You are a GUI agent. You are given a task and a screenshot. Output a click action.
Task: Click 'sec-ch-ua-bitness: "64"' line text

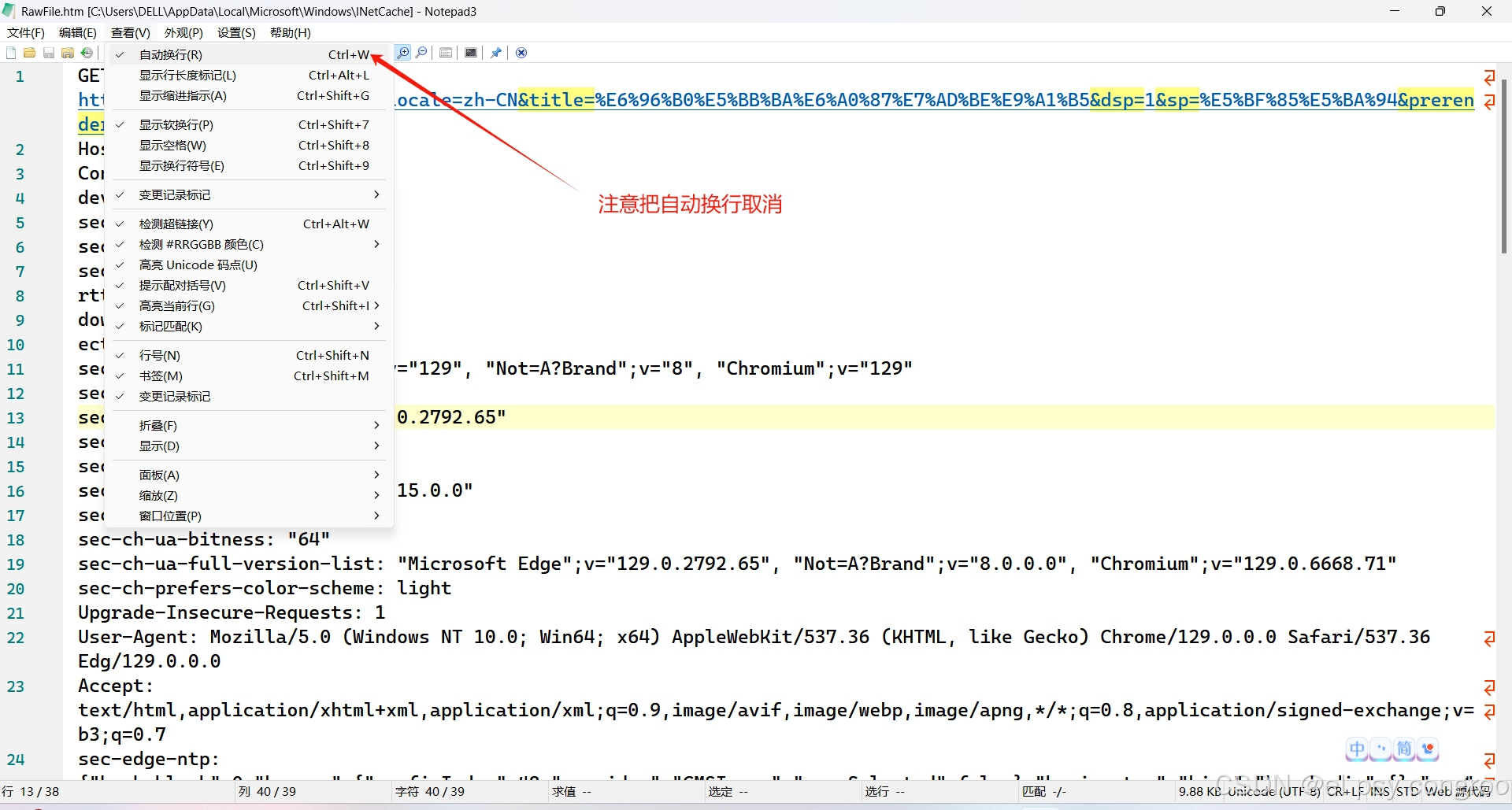pyautogui.click(x=204, y=539)
